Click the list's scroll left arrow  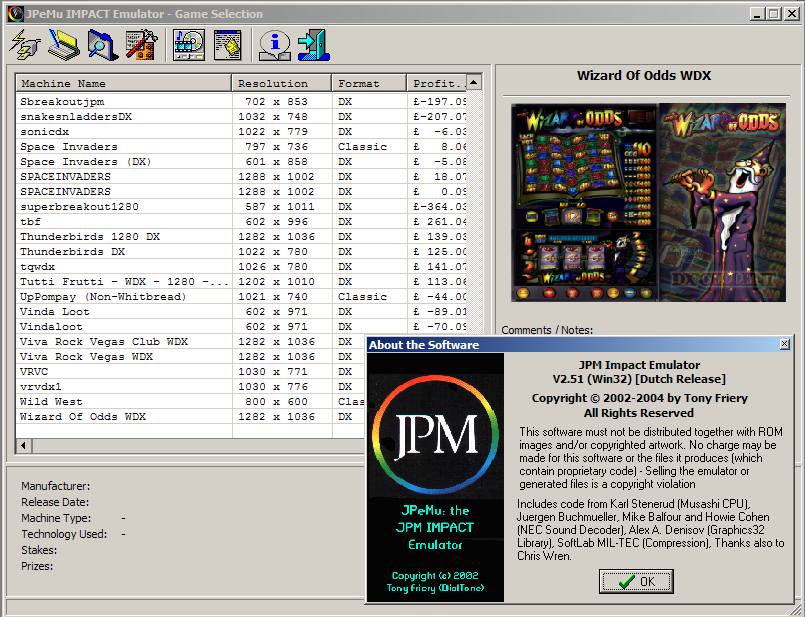[24, 446]
